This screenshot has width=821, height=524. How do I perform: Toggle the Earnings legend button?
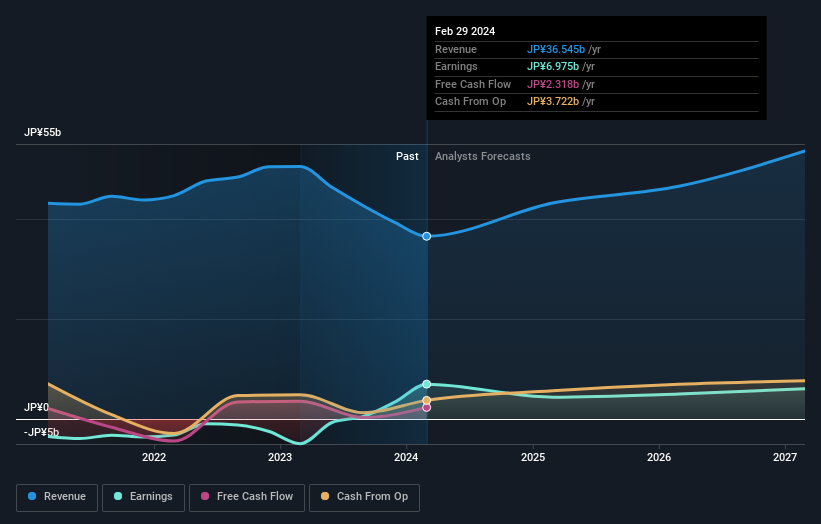click(x=143, y=497)
